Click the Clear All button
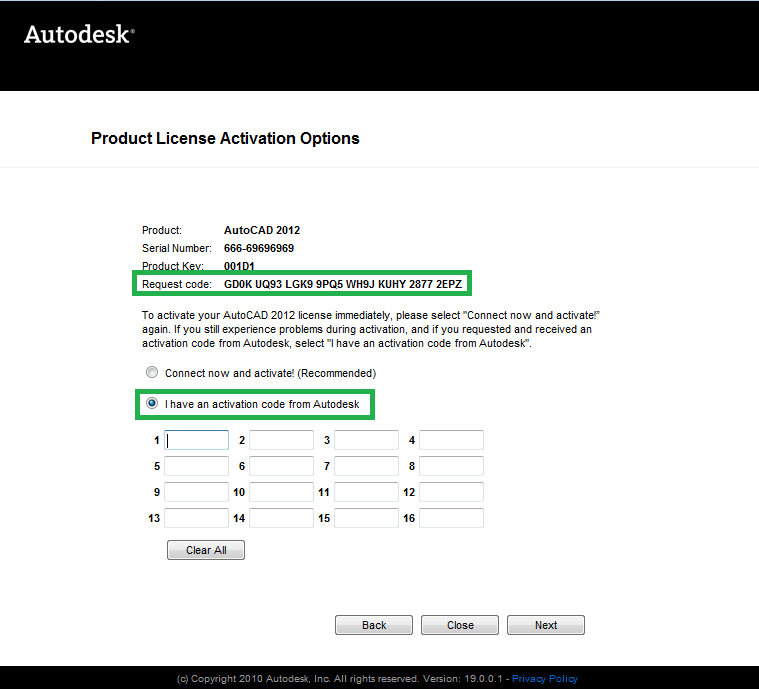This screenshot has height=689, width=759. click(x=206, y=550)
